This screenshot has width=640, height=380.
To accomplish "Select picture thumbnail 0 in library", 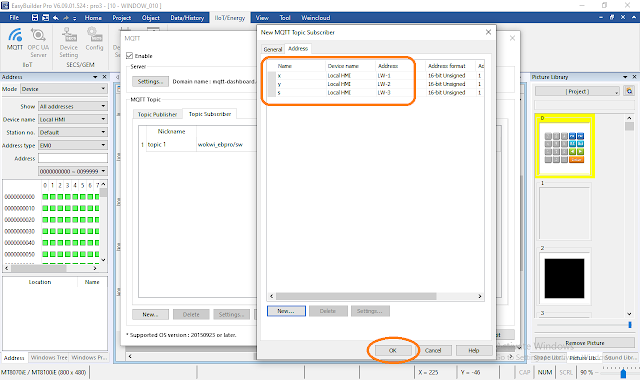I will coord(564,146).
